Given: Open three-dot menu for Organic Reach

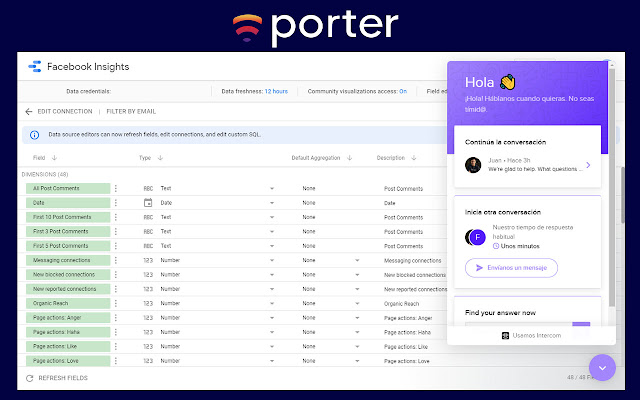Looking at the screenshot, I should (x=116, y=303).
